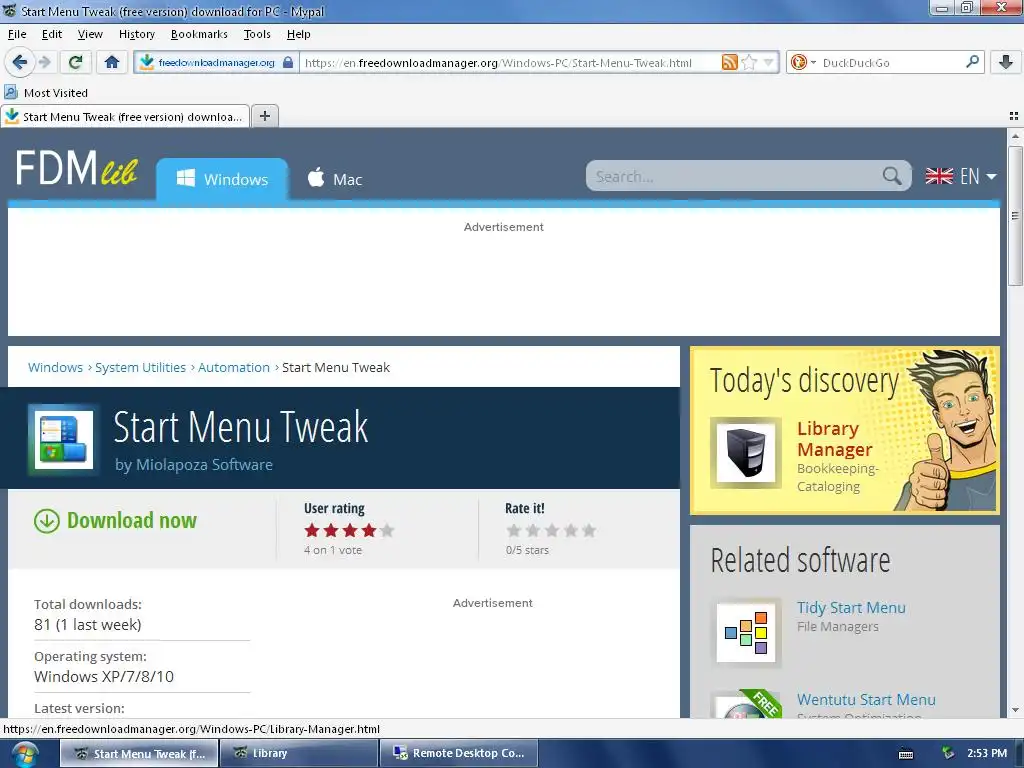Open the browser Home page
This screenshot has width=1024, height=768.
(112, 63)
